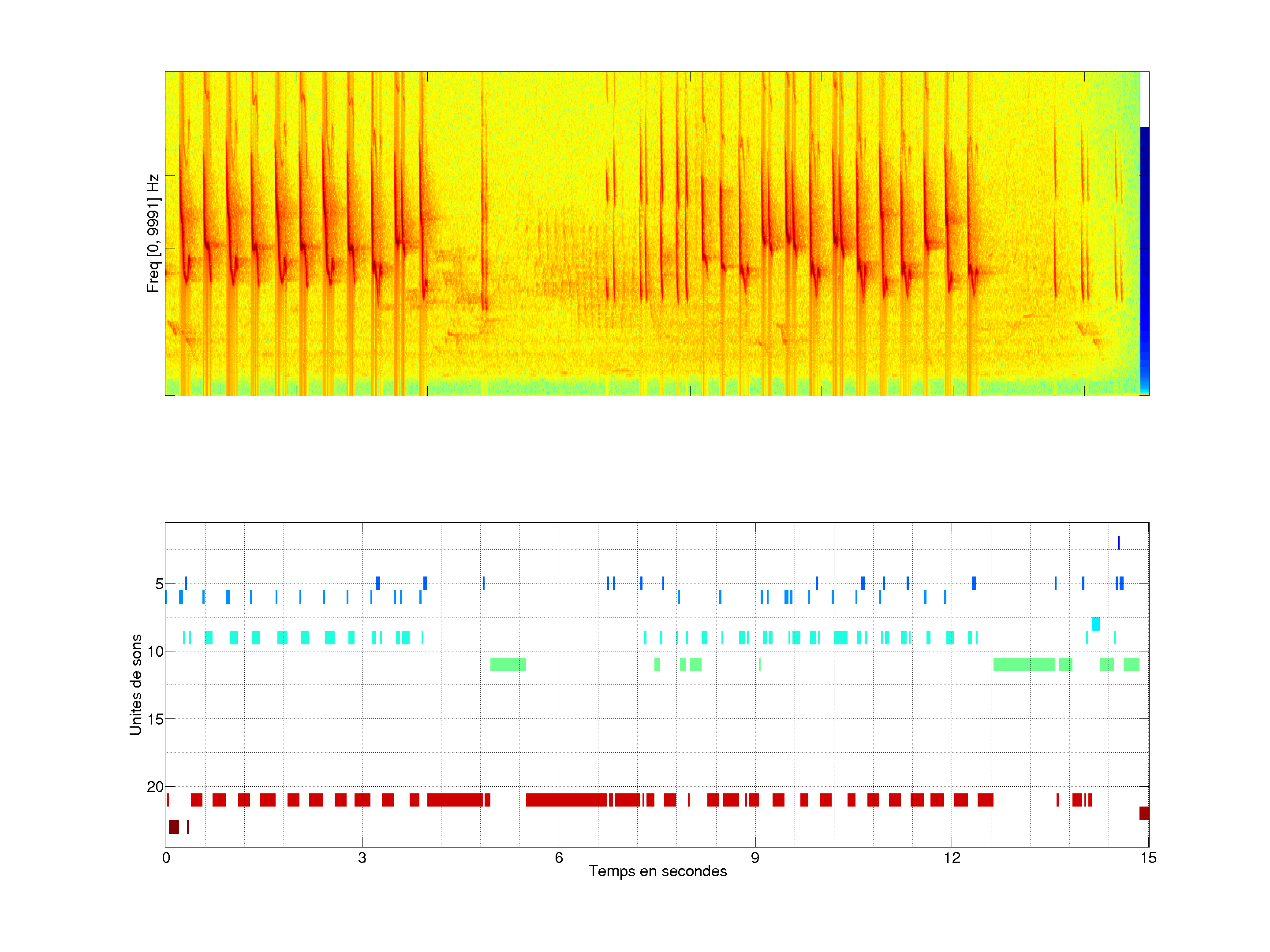Click the small green marker near 9 seconds
The height and width of the screenshot is (952, 1270).
(760, 665)
